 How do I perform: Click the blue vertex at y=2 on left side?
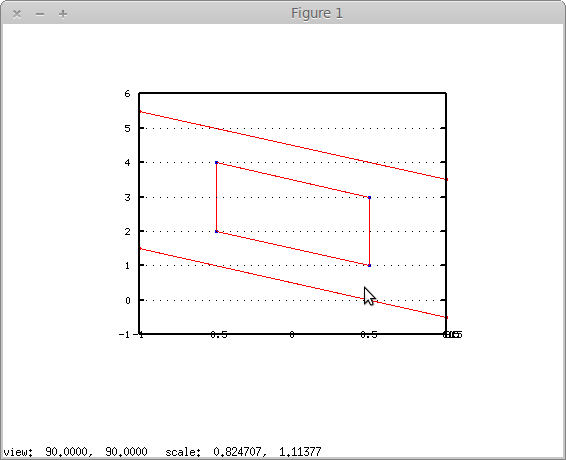(x=217, y=231)
